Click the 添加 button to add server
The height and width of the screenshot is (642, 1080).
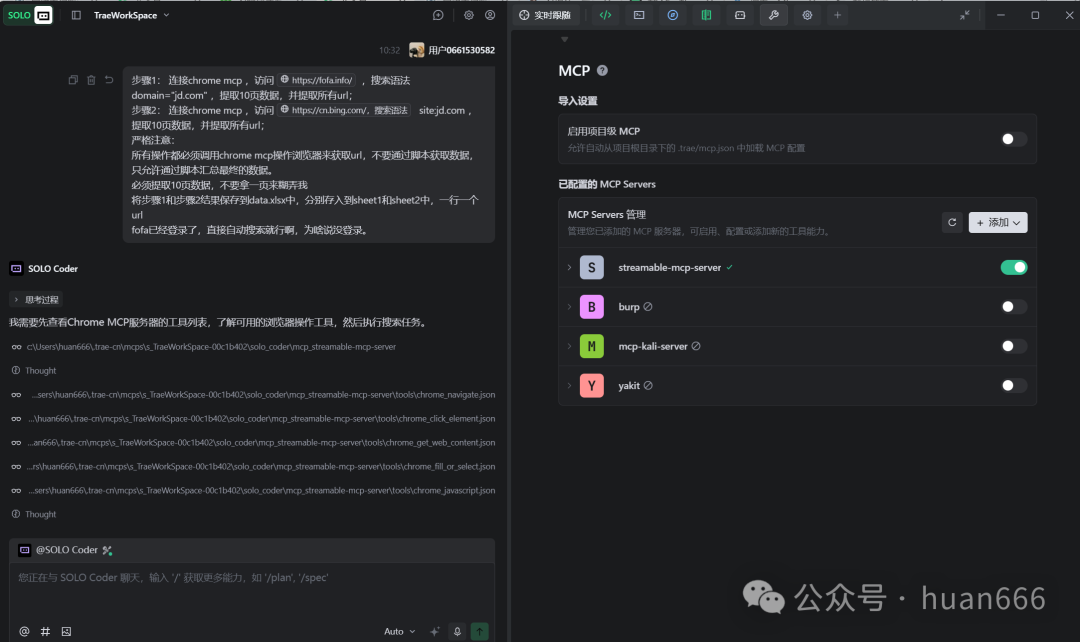click(997, 222)
